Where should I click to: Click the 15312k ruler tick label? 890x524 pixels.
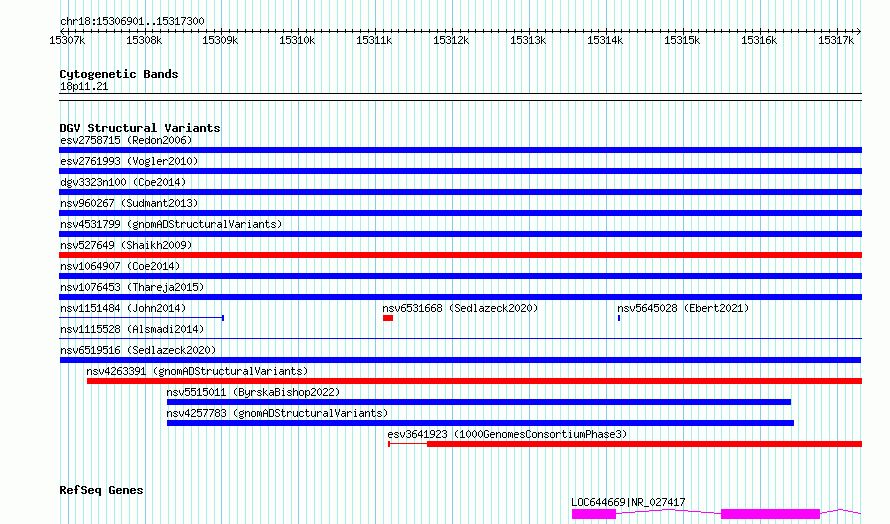pyautogui.click(x=451, y=40)
